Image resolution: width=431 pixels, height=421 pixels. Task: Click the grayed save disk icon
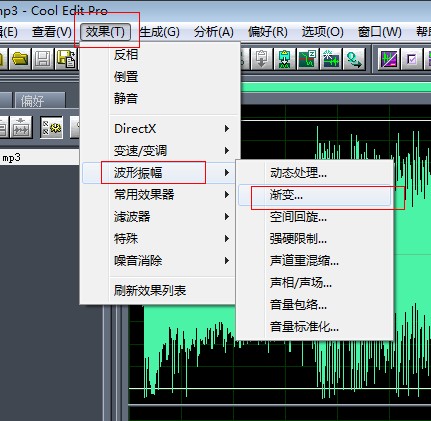(43, 59)
